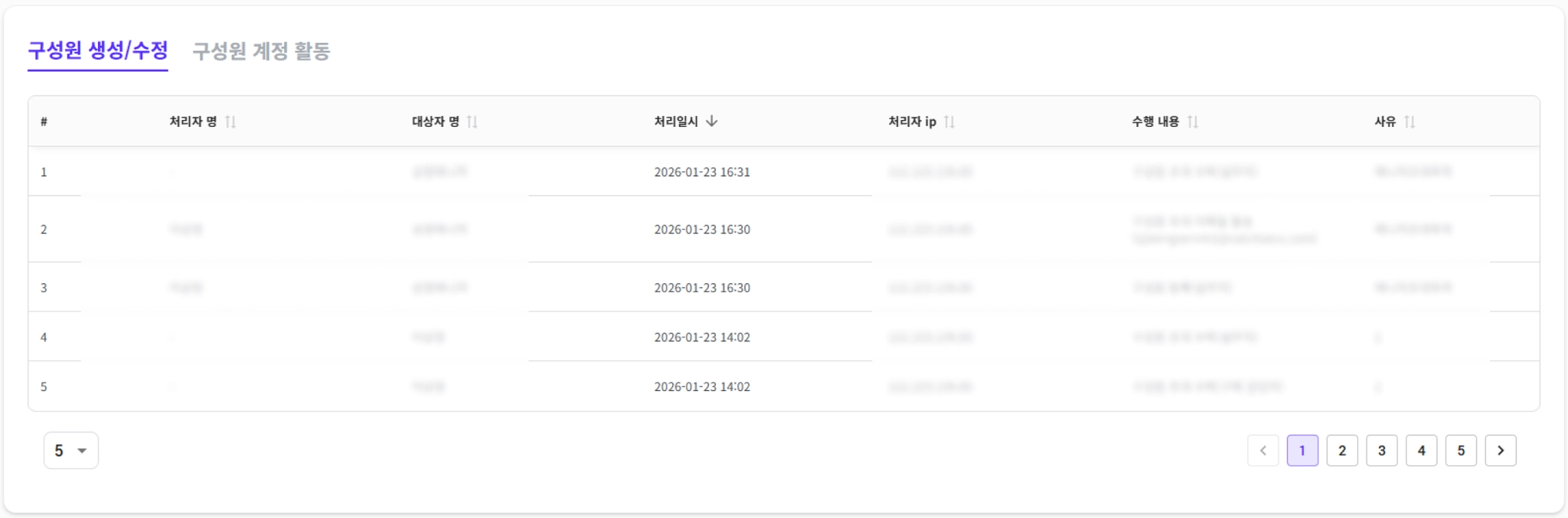Sort by 수행 내용 column icon
This screenshot has height=518, width=1568.
pos(1193,122)
